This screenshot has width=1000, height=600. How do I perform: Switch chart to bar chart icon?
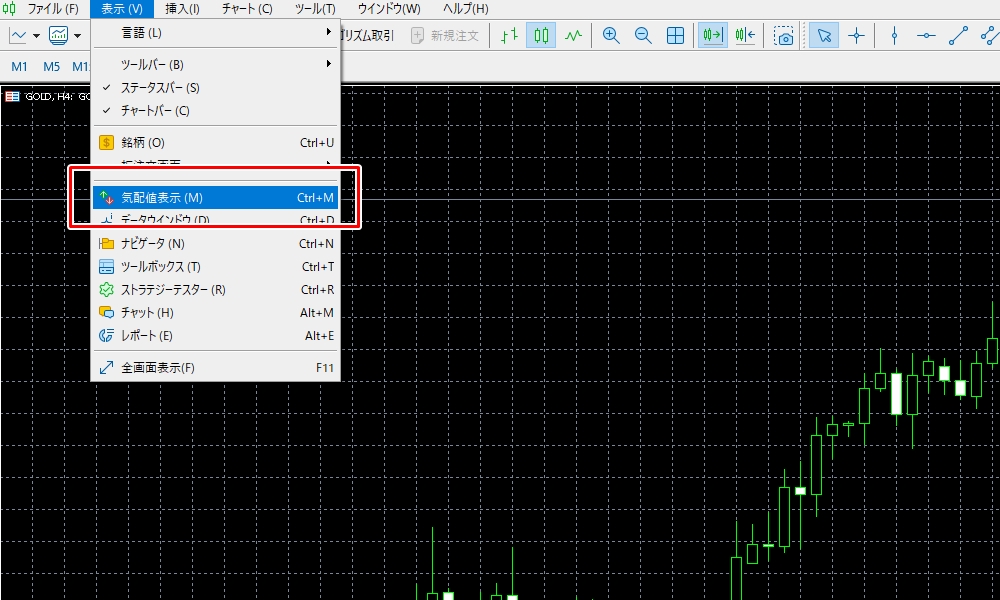tap(510, 36)
